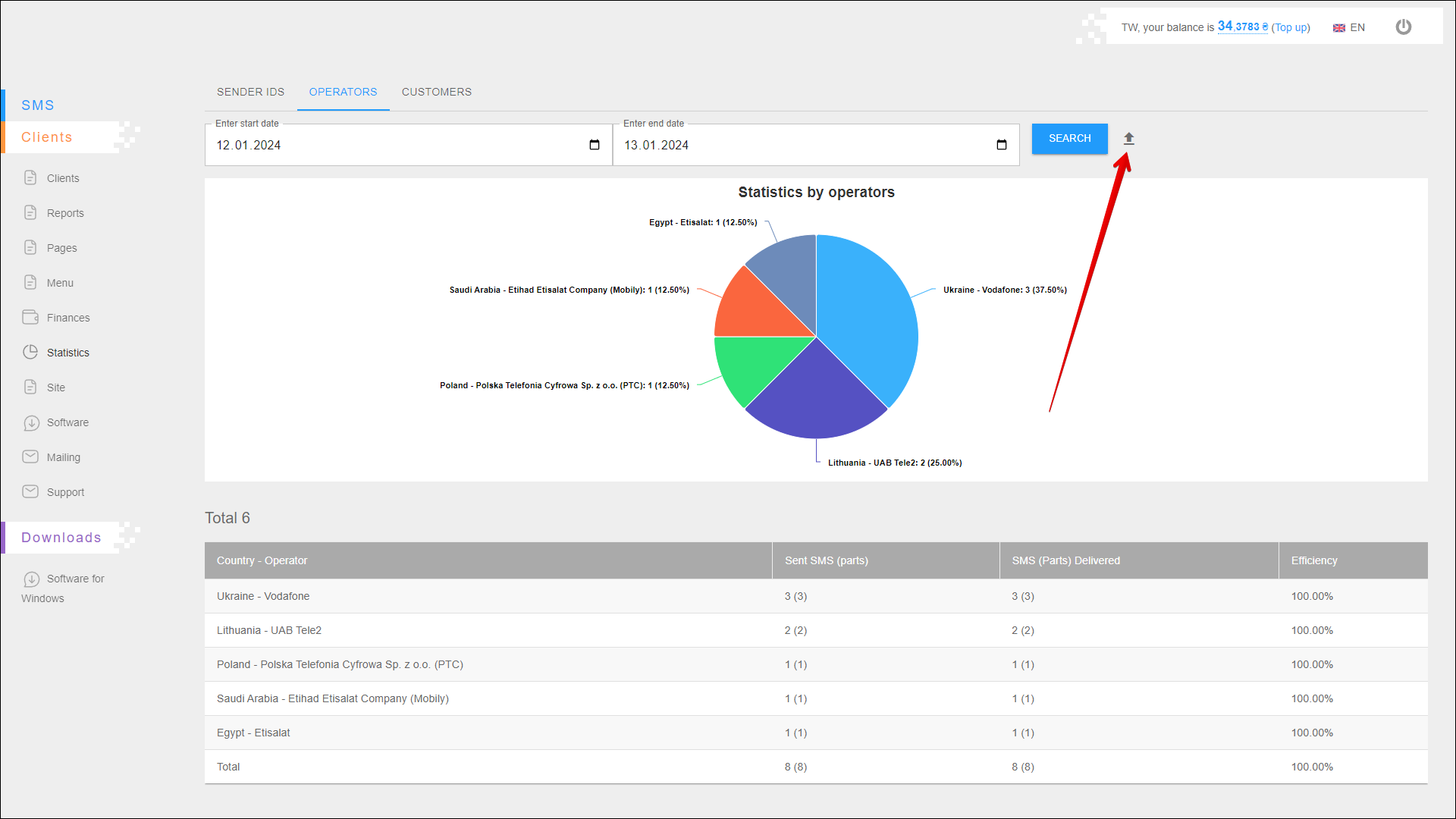
Task: Open Support envelope icon in sidebar
Action: click(x=30, y=491)
